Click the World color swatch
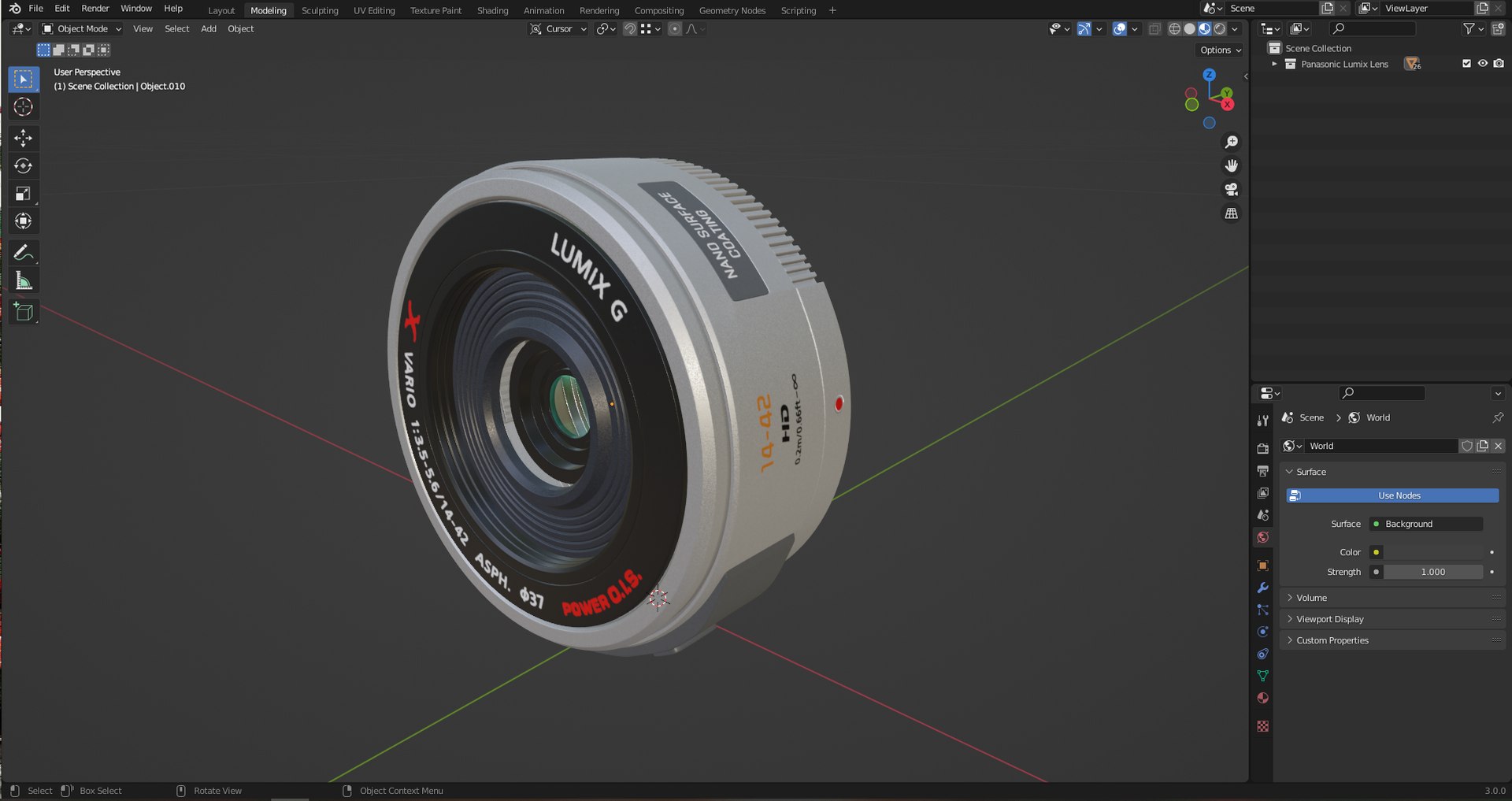 point(1433,552)
